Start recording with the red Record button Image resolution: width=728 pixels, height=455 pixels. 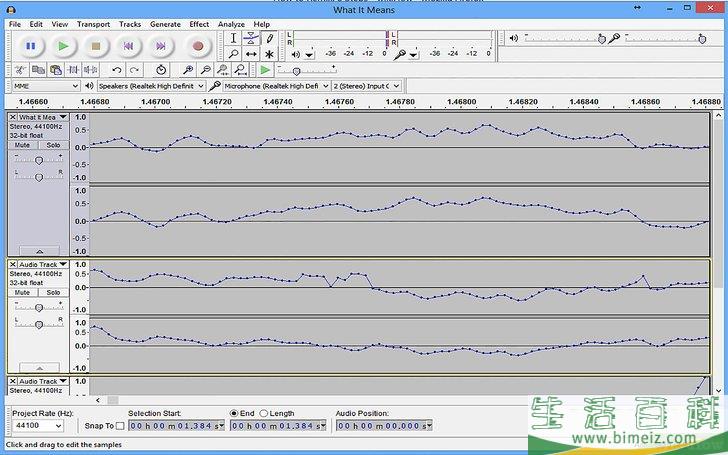click(x=198, y=46)
